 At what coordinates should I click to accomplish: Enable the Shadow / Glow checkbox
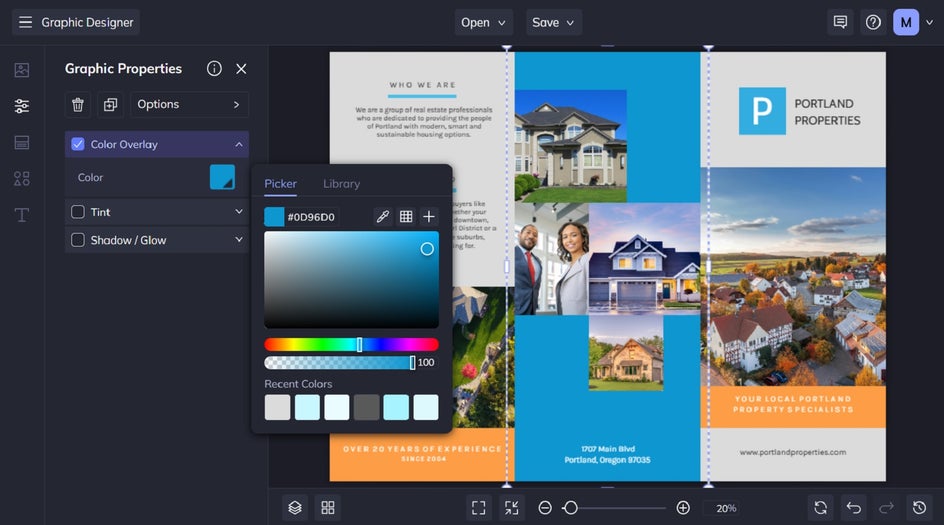click(x=78, y=240)
